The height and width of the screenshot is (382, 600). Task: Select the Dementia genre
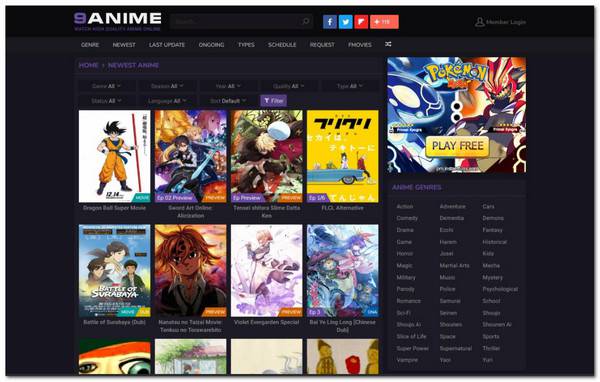coord(452,218)
